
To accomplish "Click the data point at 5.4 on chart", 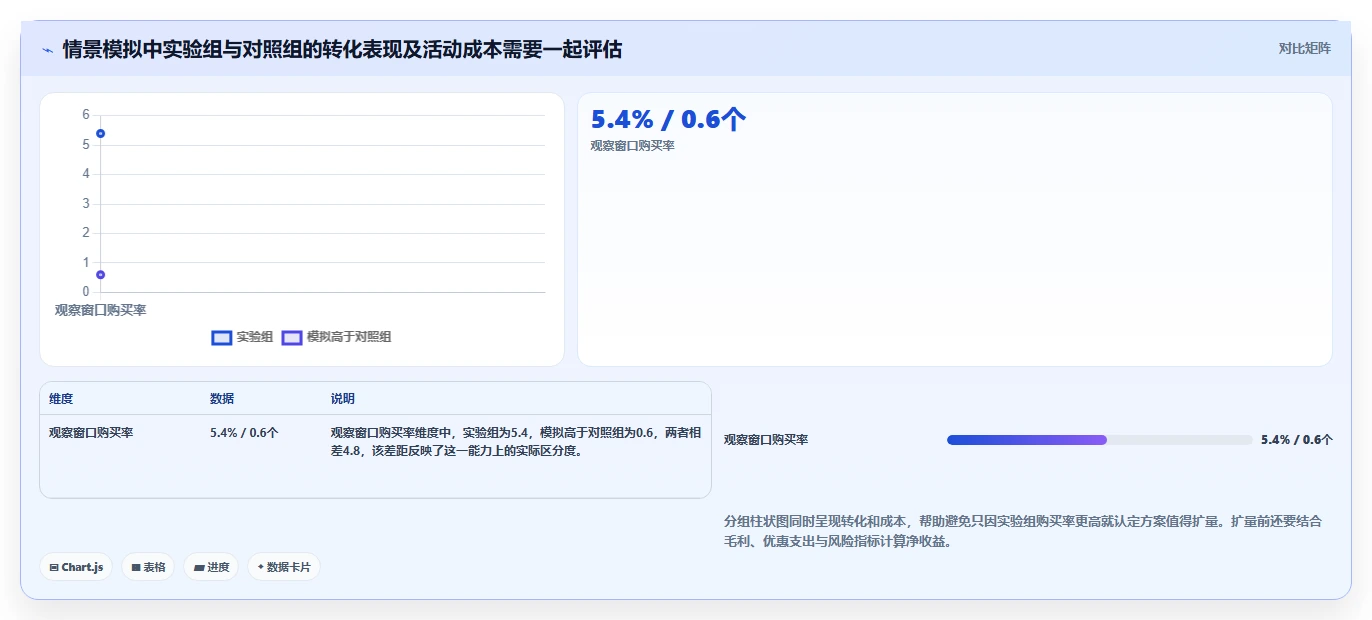I will click(x=101, y=134).
